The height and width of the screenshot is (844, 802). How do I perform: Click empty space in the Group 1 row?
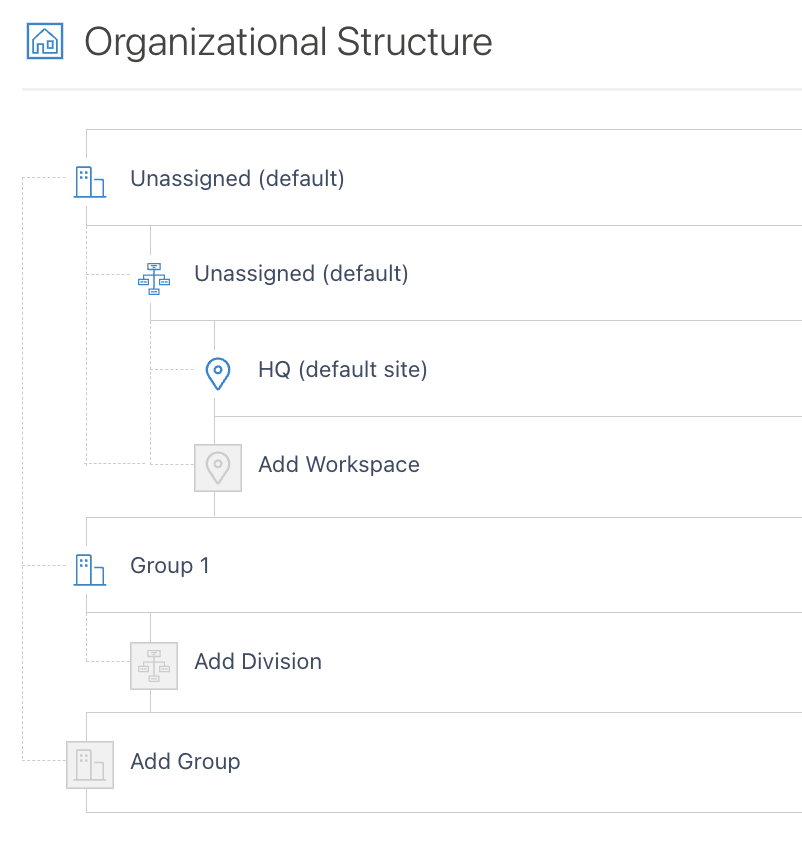click(x=506, y=565)
